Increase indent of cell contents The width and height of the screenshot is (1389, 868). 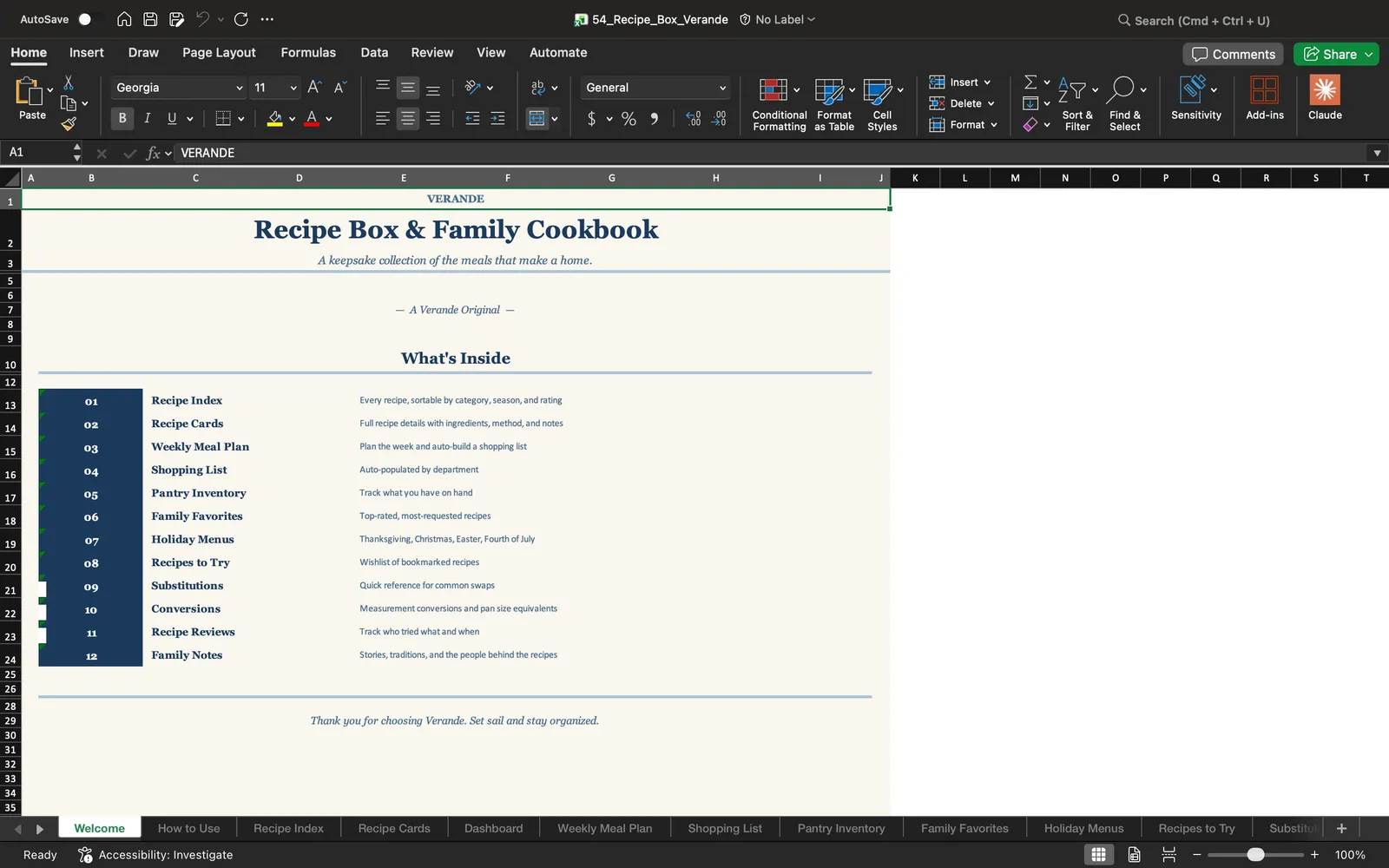497,118
